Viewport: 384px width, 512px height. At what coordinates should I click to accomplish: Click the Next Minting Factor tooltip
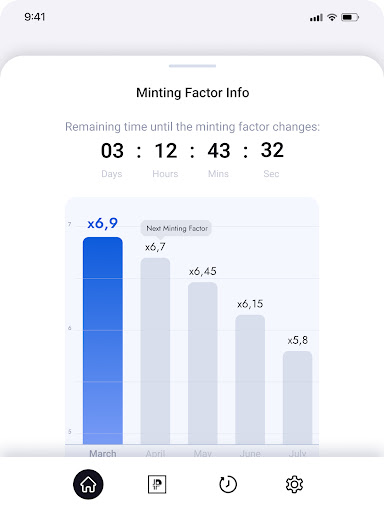click(176, 228)
